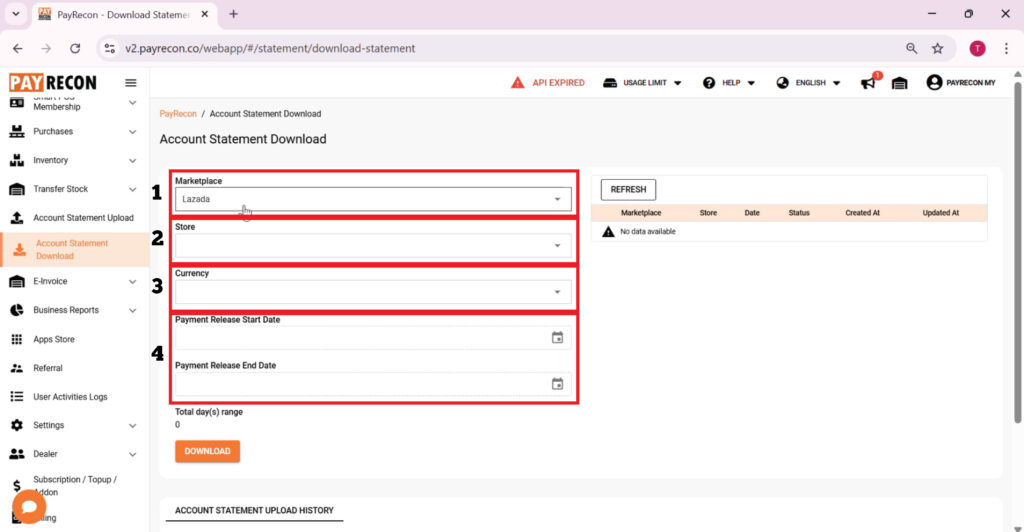1024x532 pixels.
Task: Open Account Statement Download menu item
Action: coord(75,249)
